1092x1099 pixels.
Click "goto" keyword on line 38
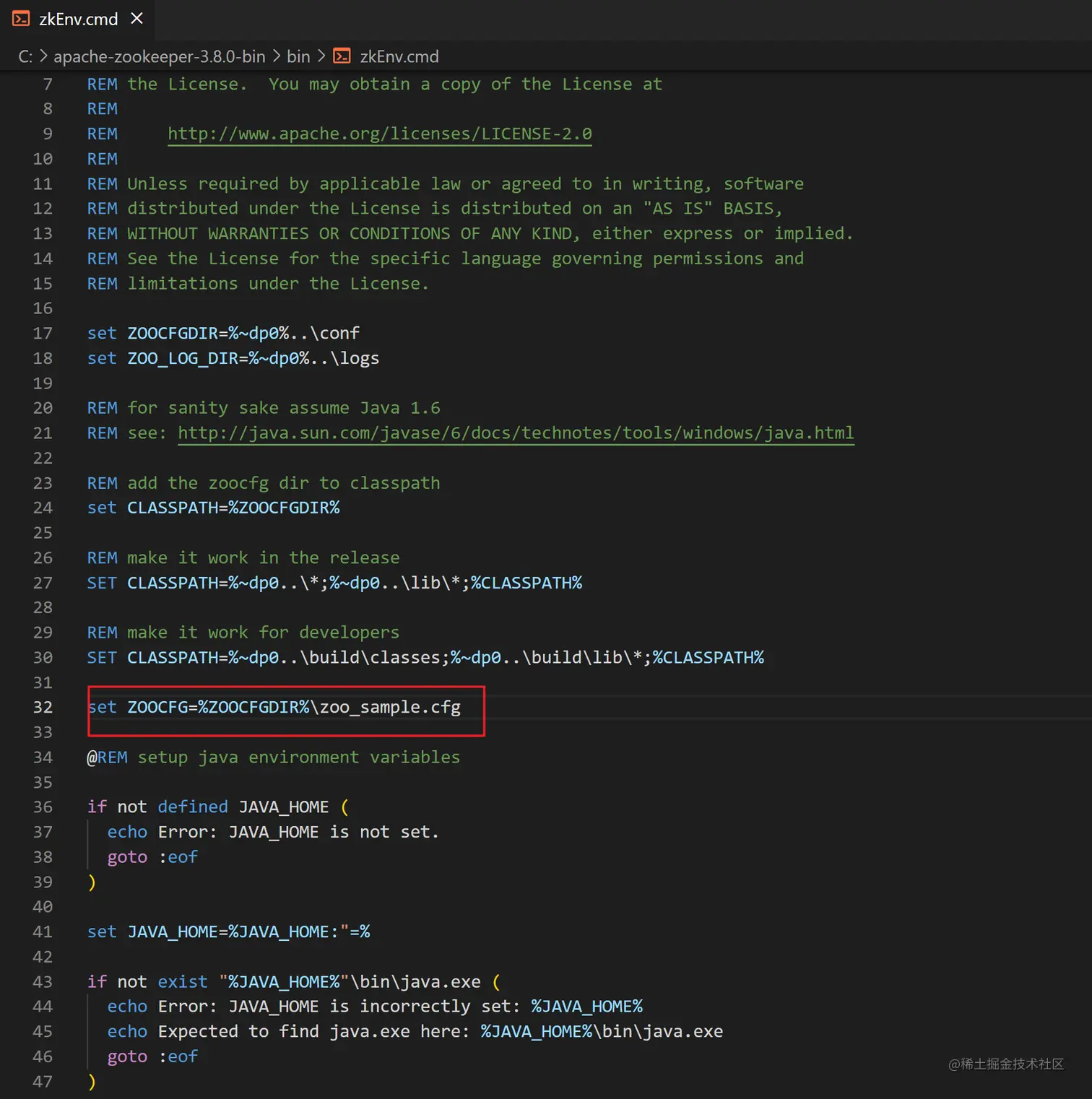(x=127, y=857)
